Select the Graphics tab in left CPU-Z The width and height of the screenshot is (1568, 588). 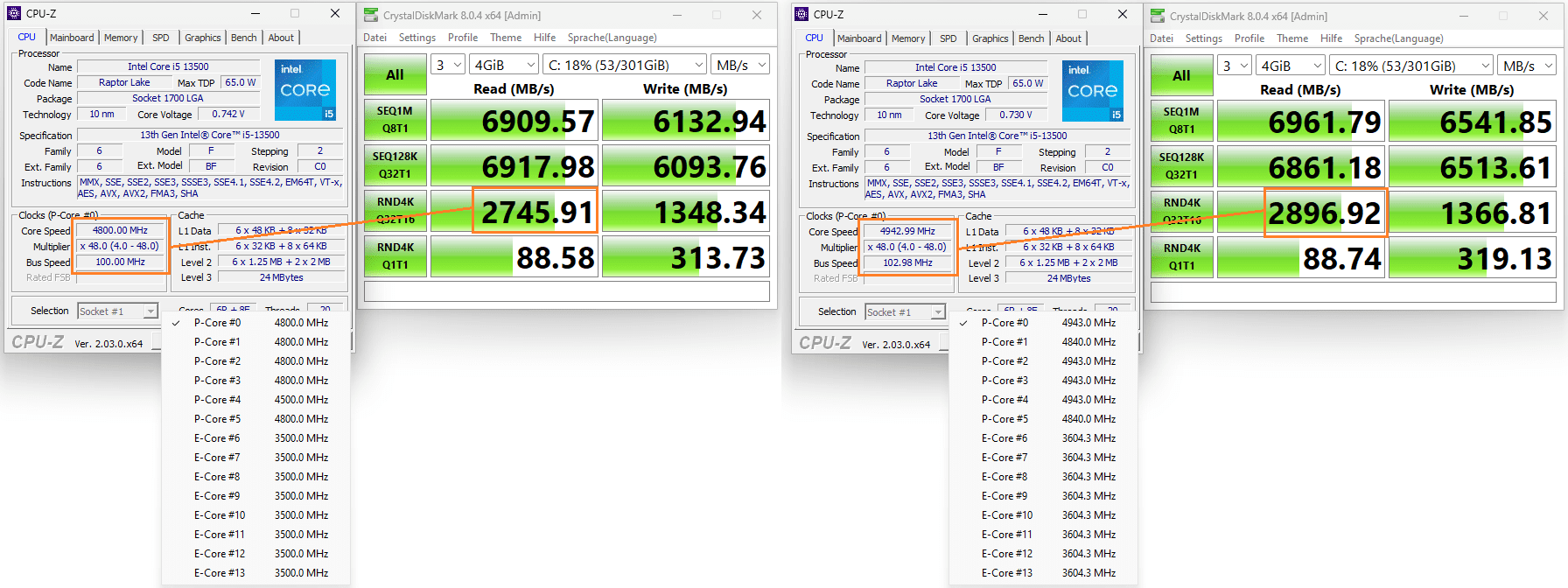[202, 38]
